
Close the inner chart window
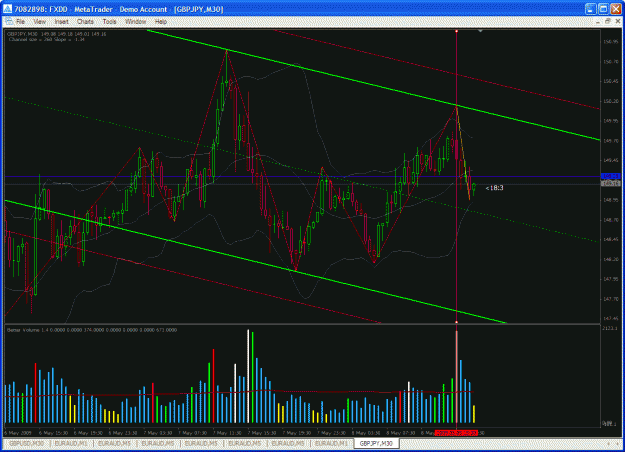pos(617,22)
